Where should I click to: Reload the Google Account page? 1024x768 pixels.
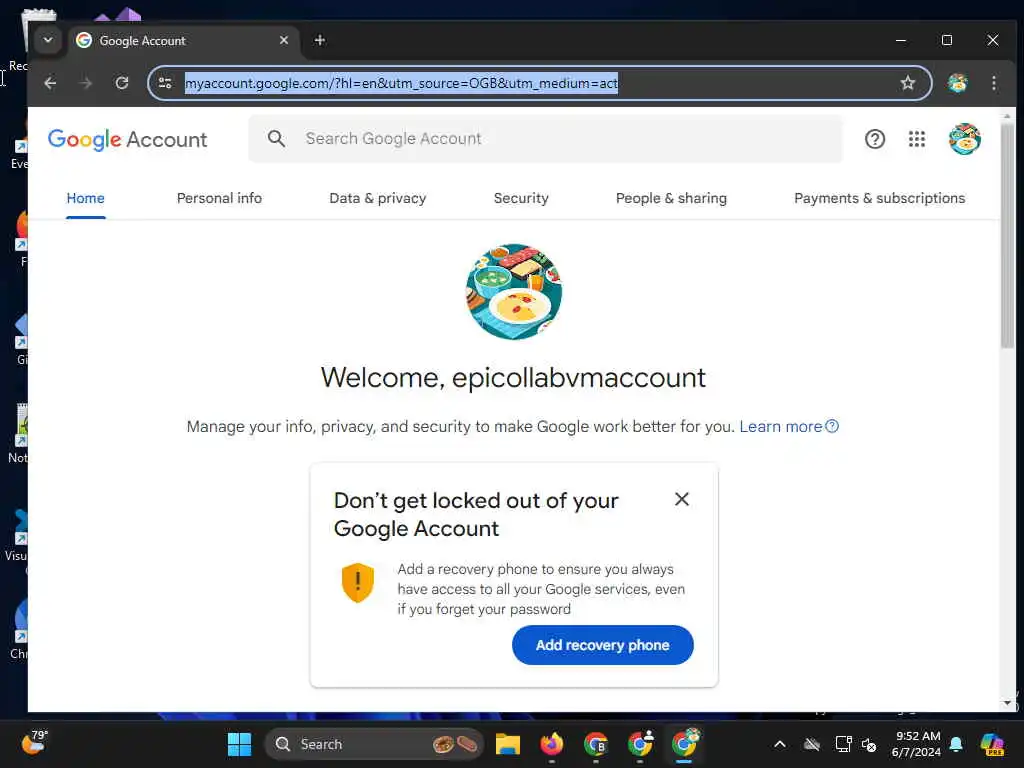coord(121,83)
